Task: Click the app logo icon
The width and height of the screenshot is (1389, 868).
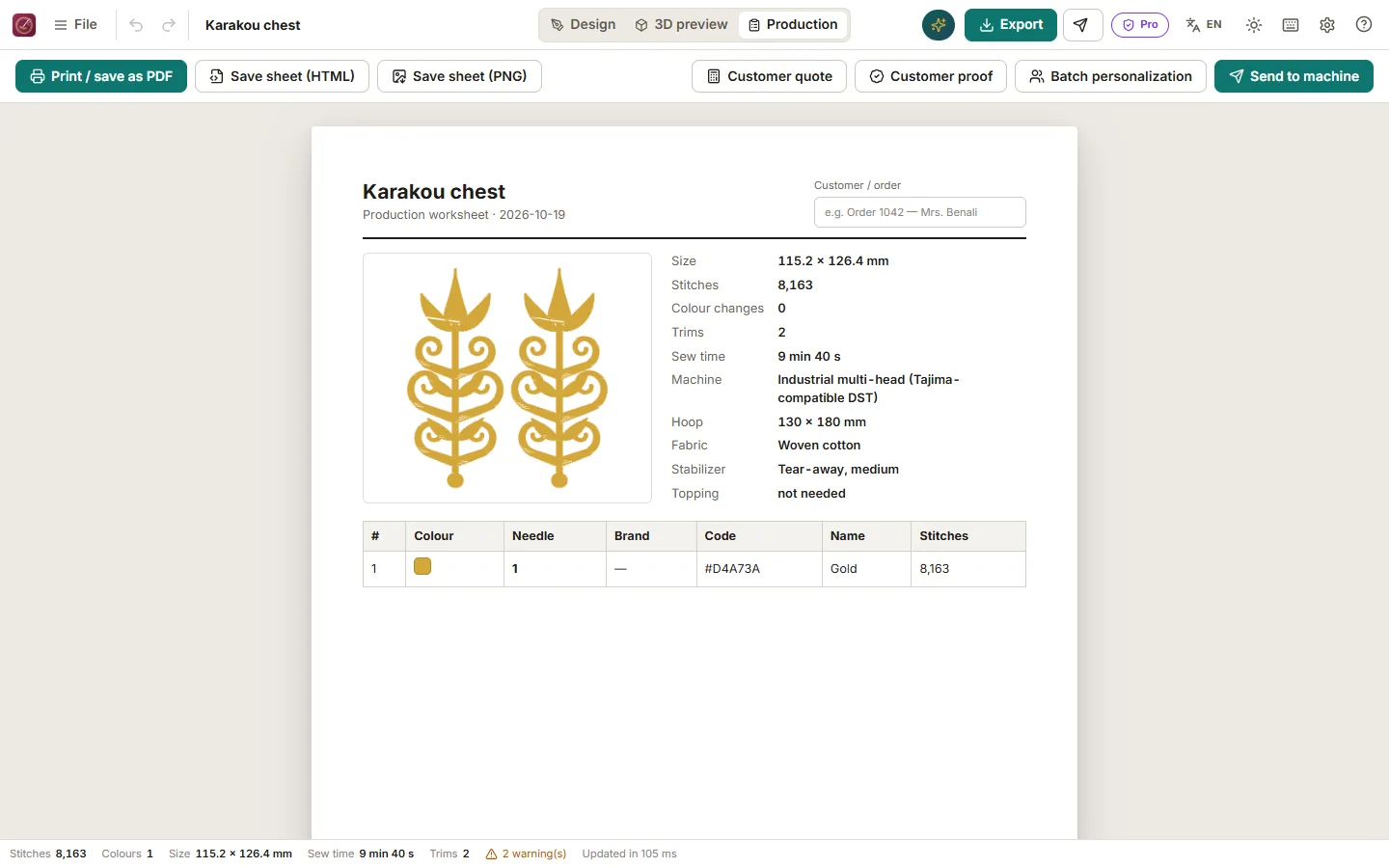Action: tap(24, 25)
